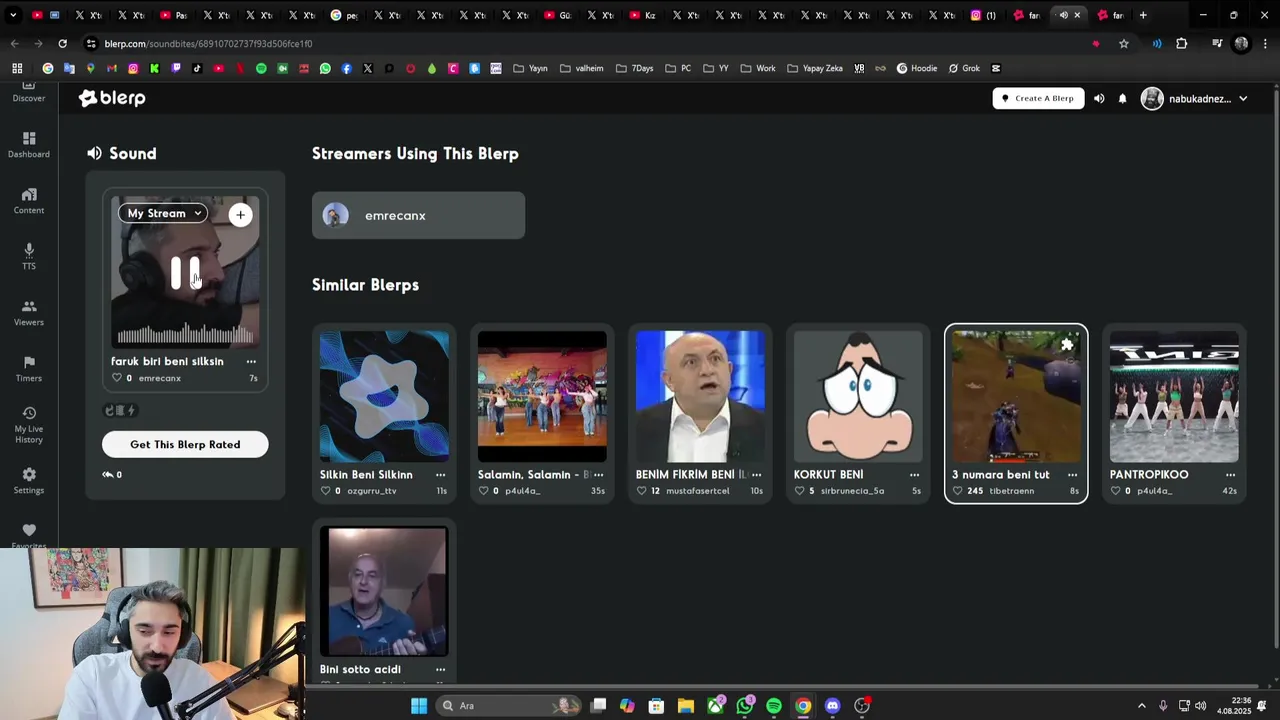Like the KORKUT BENI blerp
The image size is (1280, 720).
click(x=799, y=491)
